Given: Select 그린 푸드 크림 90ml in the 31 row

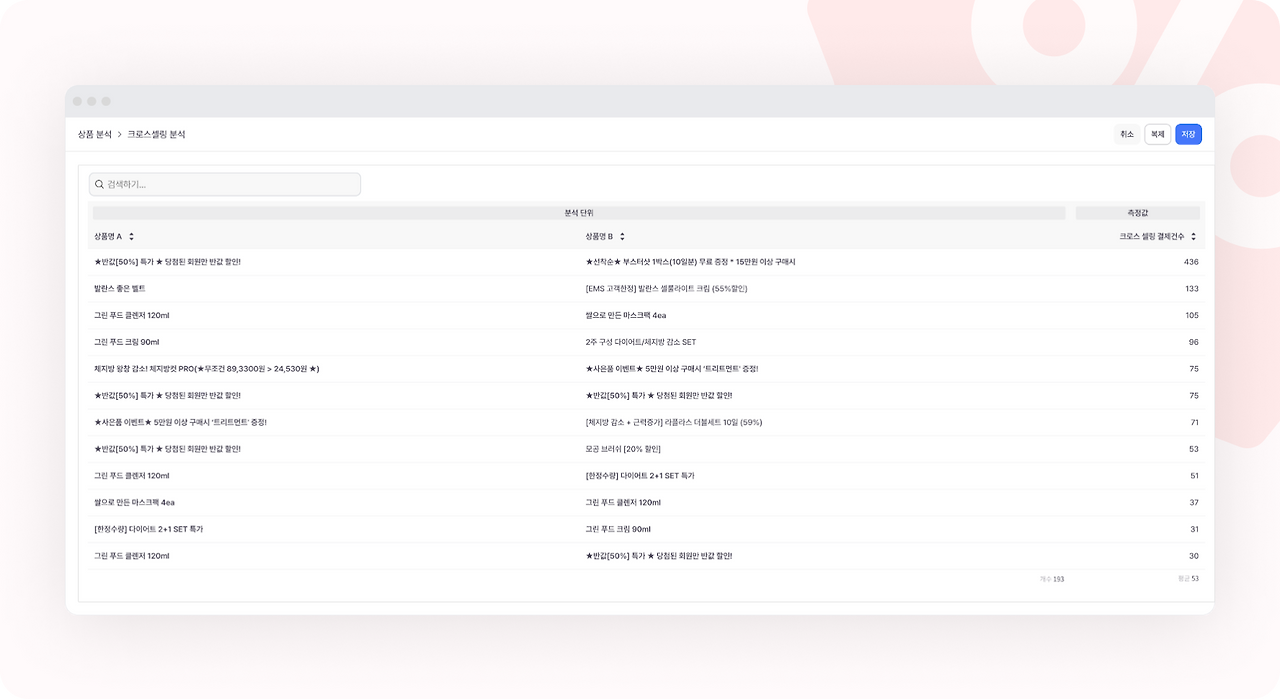Looking at the screenshot, I should pyautogui.click(x=619, y=529).
